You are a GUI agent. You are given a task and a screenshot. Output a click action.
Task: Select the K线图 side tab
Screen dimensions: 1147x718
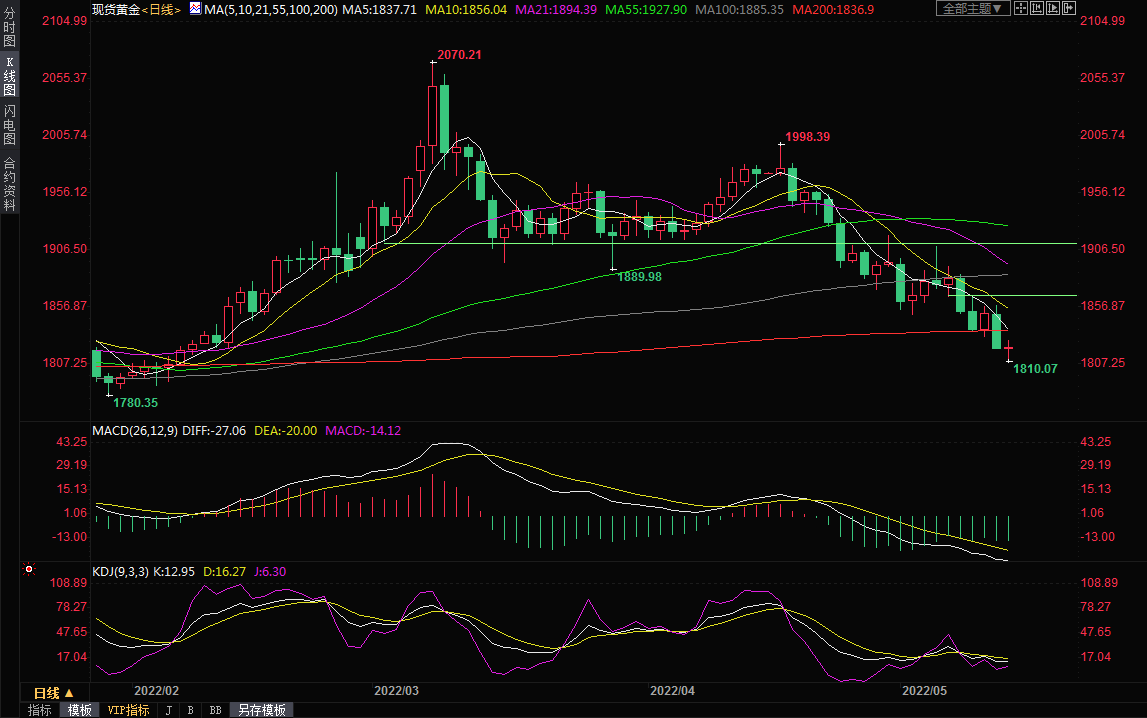[9, 76]
